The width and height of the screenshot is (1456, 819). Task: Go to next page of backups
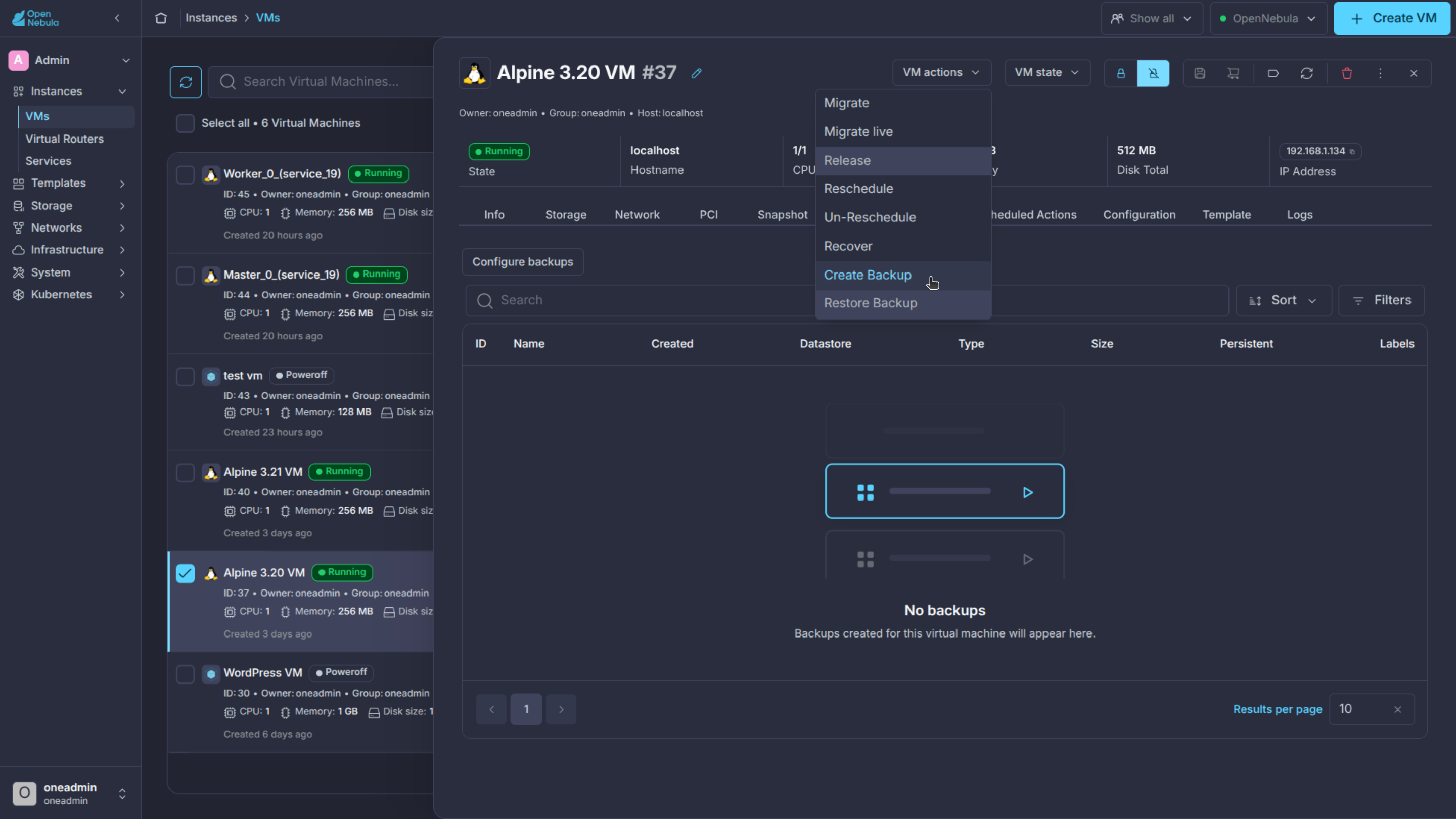(x=561, y=709)
